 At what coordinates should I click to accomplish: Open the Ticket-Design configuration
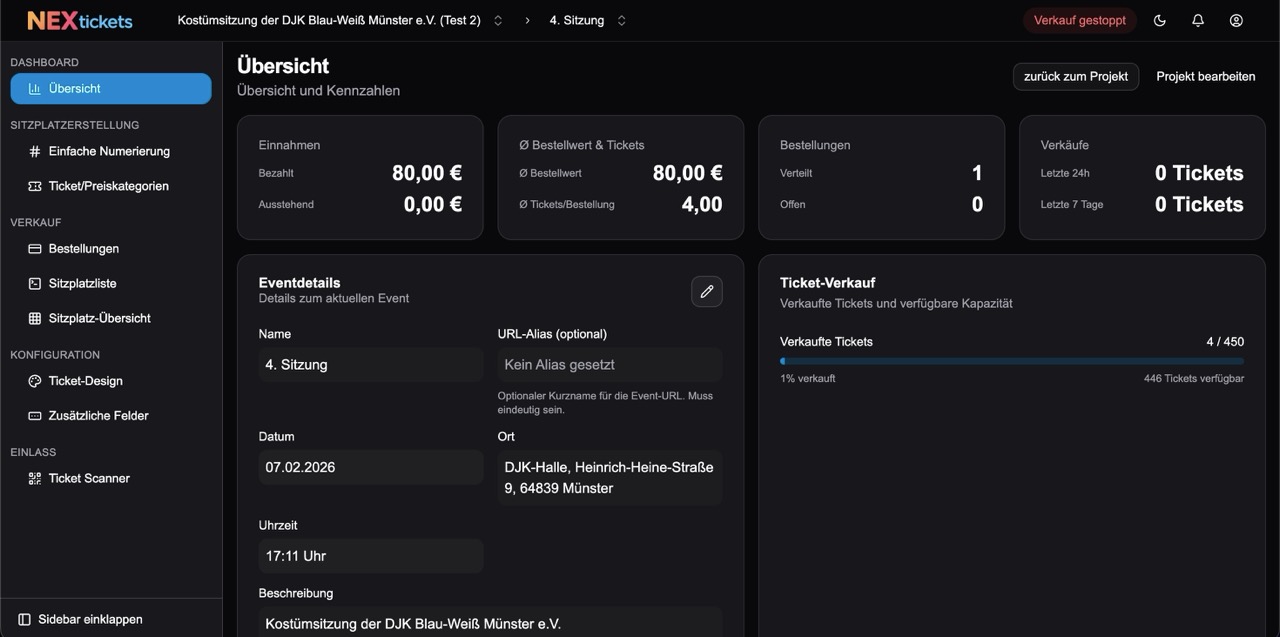tap(88, 380)
